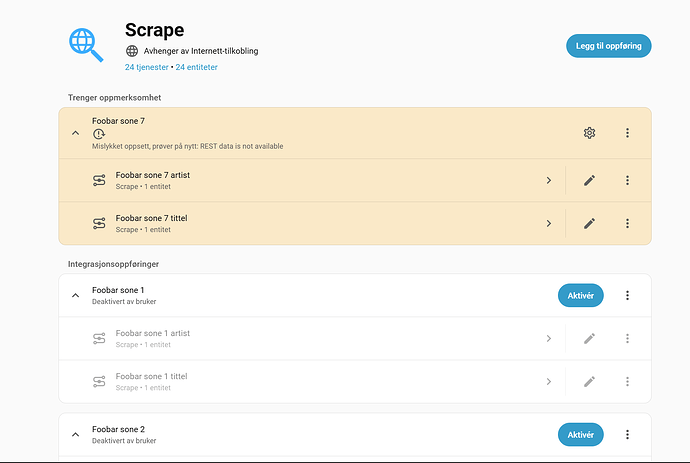Collapse the Foobar sone 1 entry
This screenshot has width=690, height=463.
(75, 295)
